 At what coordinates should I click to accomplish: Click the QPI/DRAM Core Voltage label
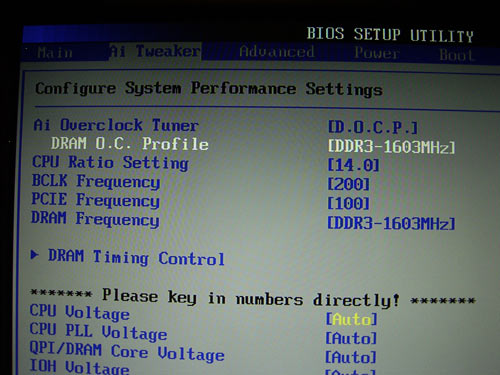tap(127, 351)
